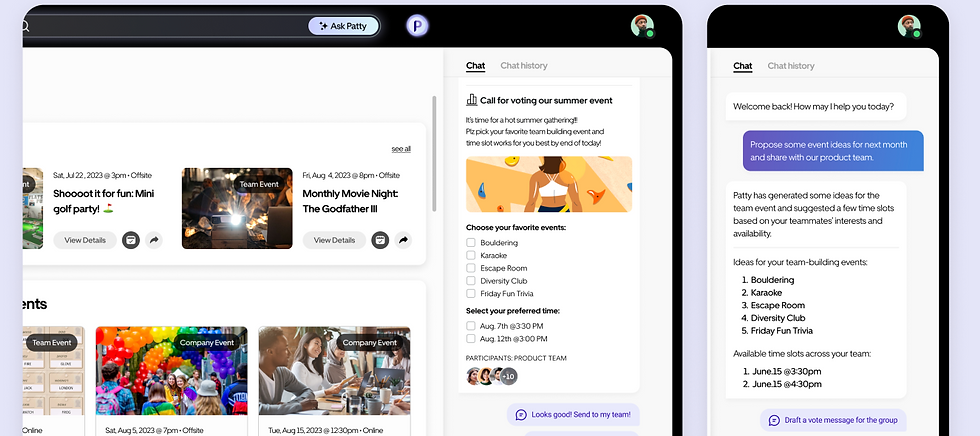Click Looks good! Send to my team!

[573, 414]
